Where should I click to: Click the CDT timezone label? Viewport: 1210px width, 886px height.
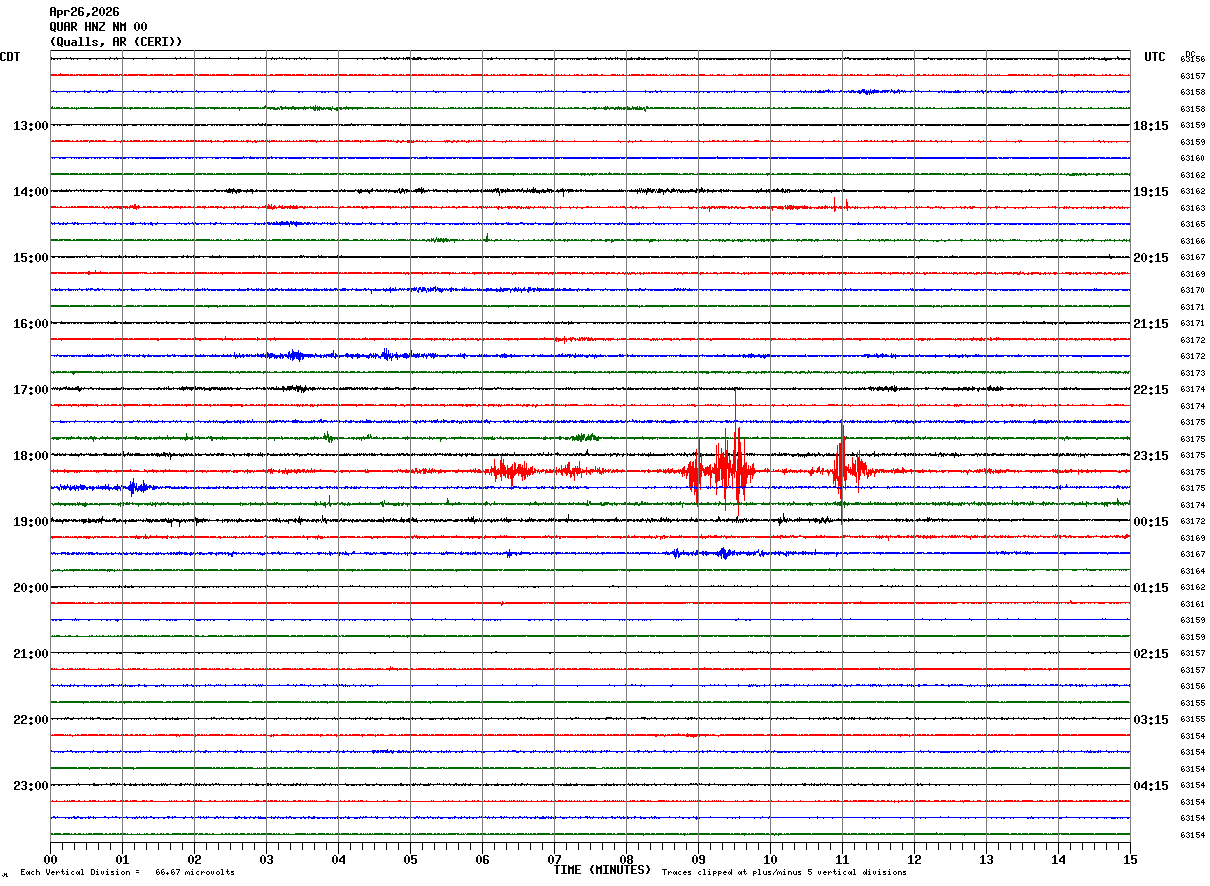coord(10,57)
